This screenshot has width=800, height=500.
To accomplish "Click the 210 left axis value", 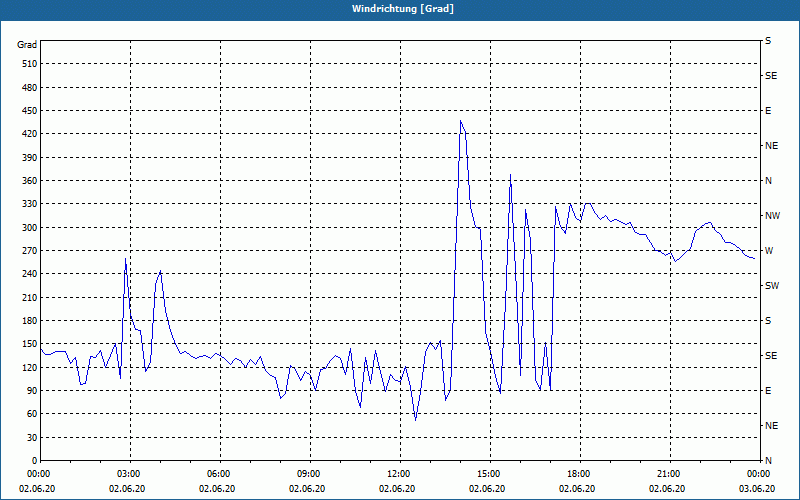I will tap(29, 297).
